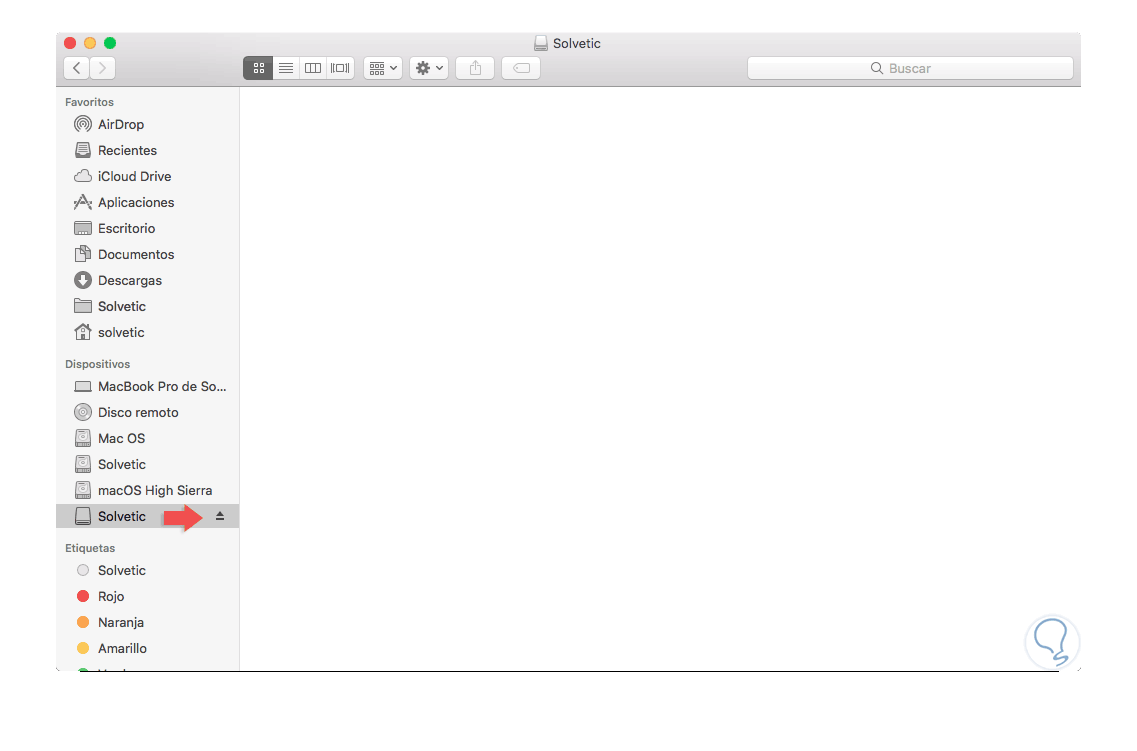Go forward with the right chevron button
Image resolution: width=1137 pixels, height=751 pixels.
(103, 68)
